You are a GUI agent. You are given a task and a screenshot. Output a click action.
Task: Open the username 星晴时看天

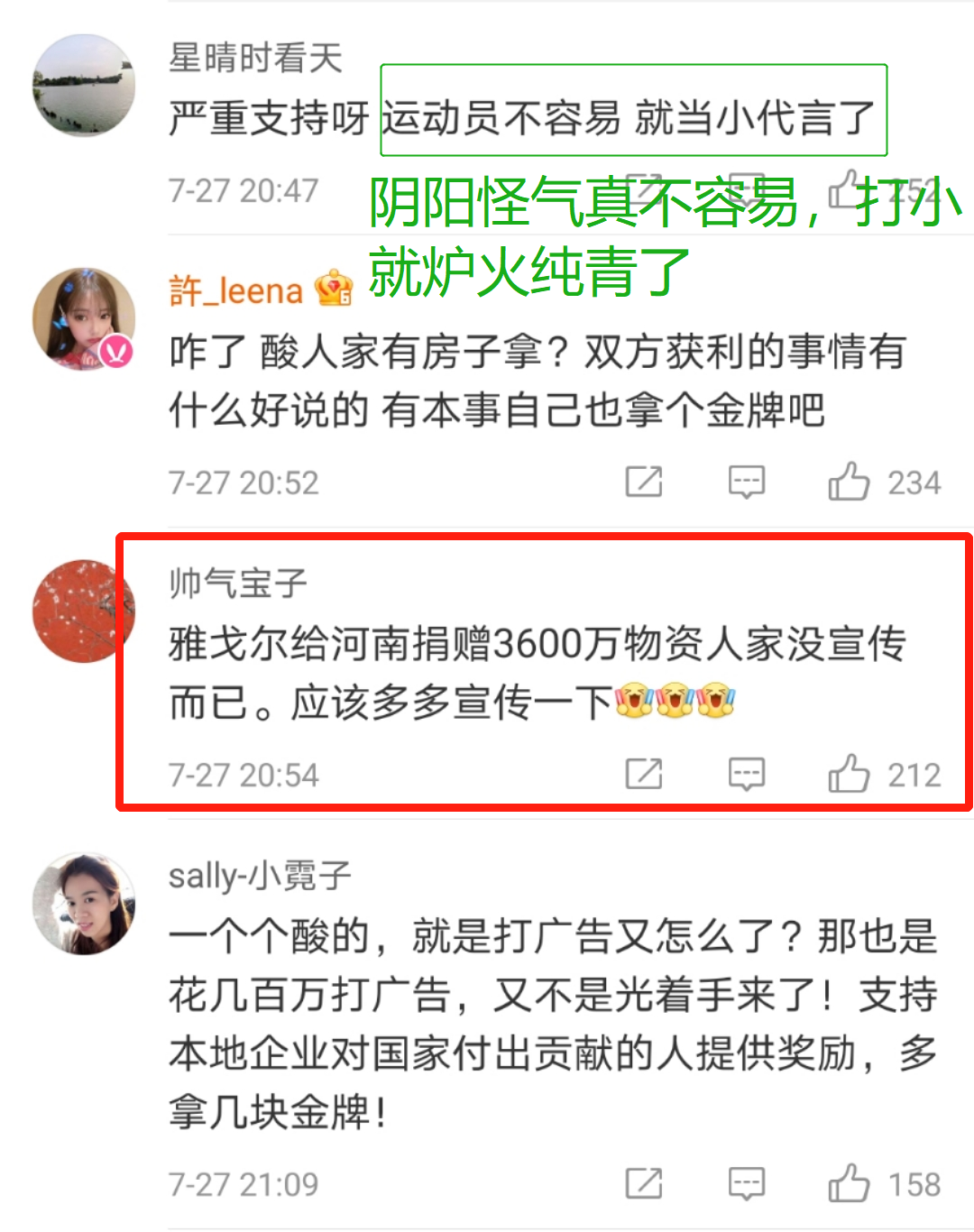pos(256,58)
